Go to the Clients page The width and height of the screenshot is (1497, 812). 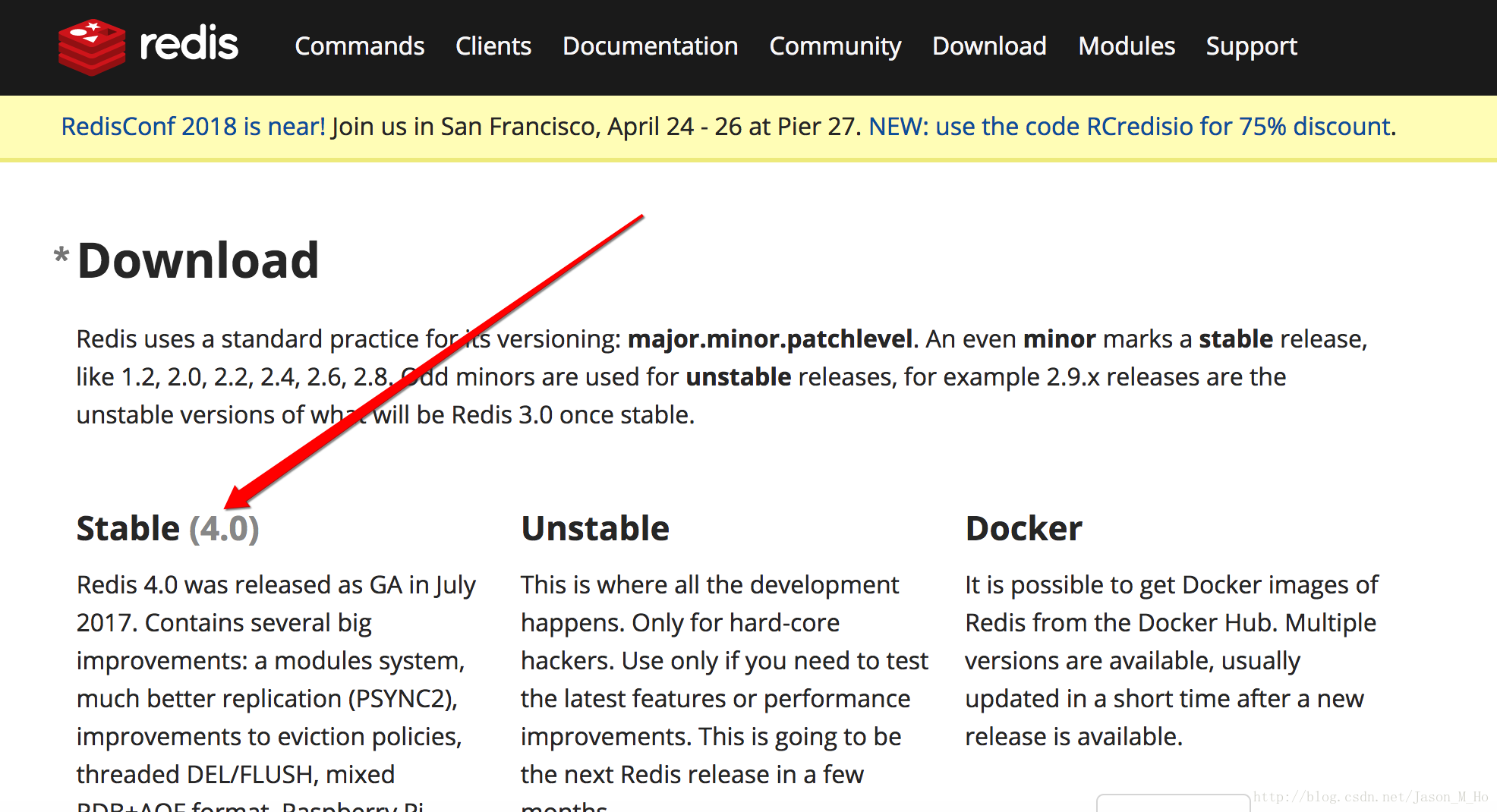point(493,46)
